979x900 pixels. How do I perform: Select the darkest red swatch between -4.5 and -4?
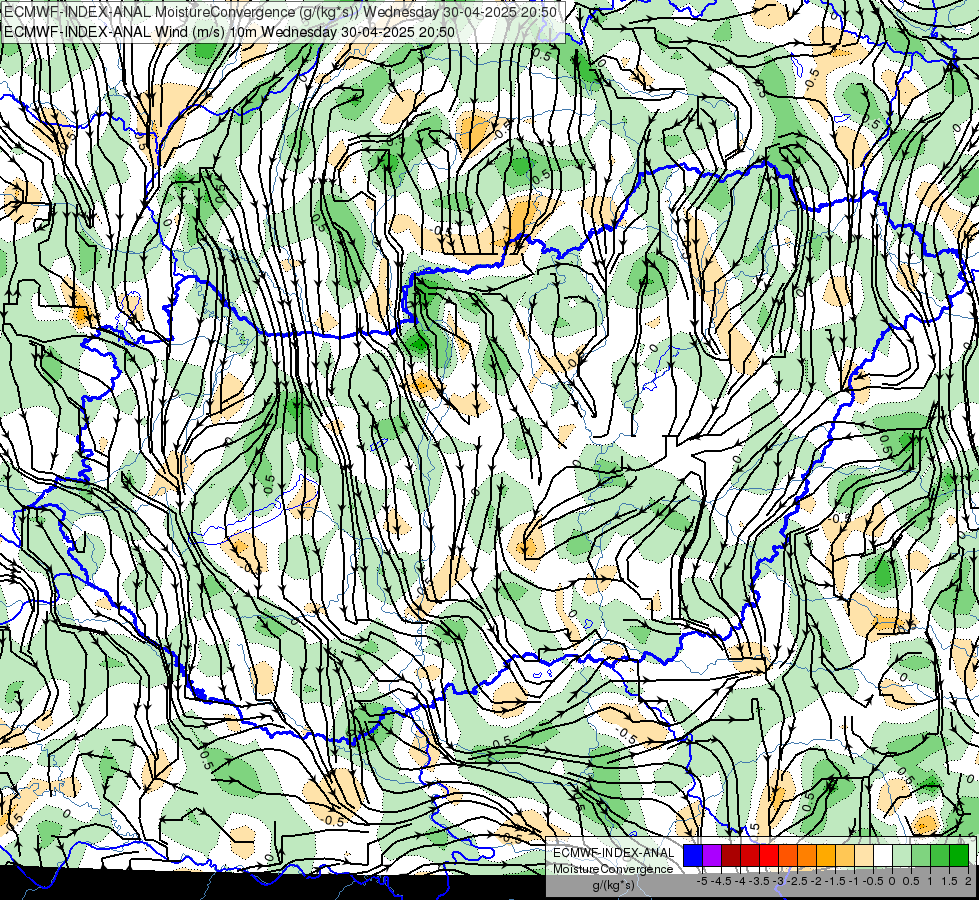pyautogui.click(x=731, y=856)
